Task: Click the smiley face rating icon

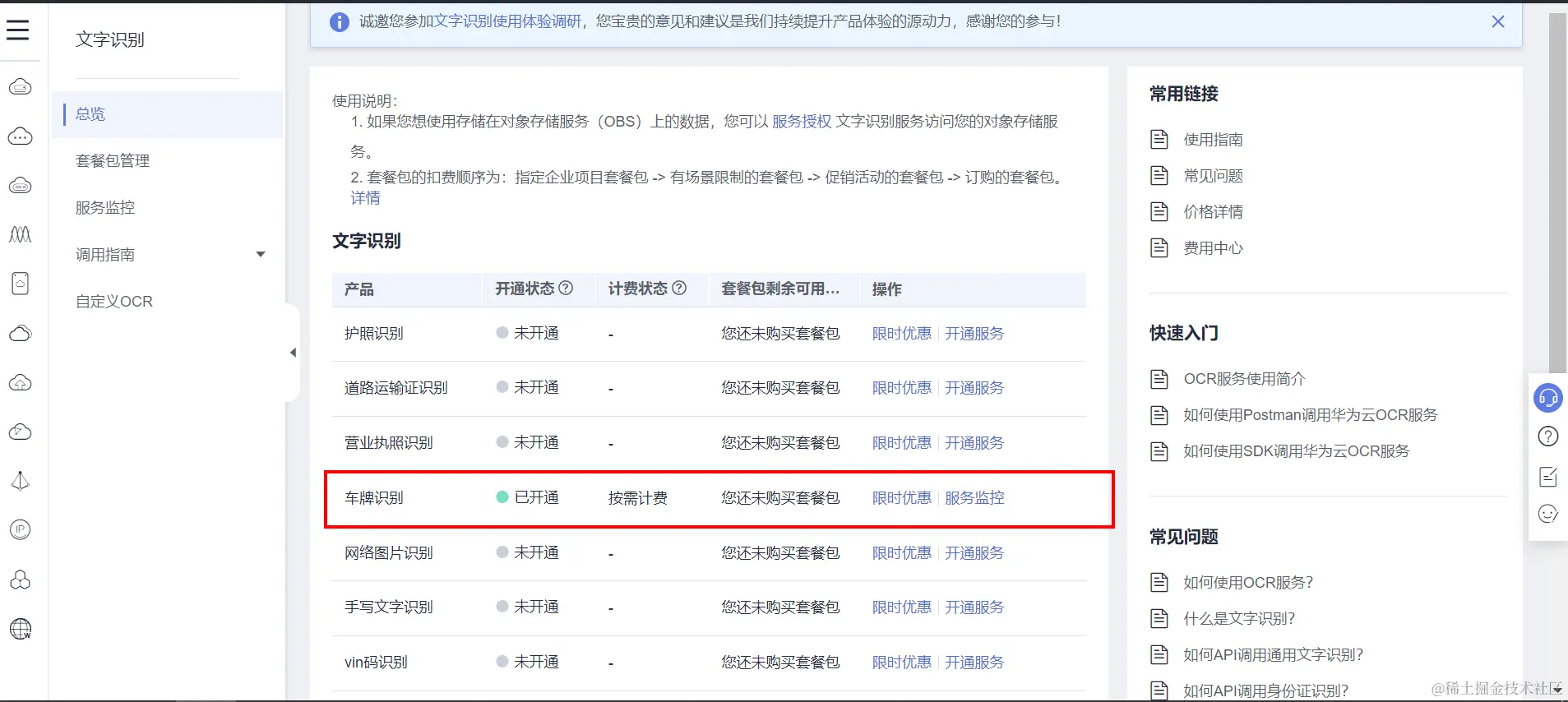Action: point(1548,515)
